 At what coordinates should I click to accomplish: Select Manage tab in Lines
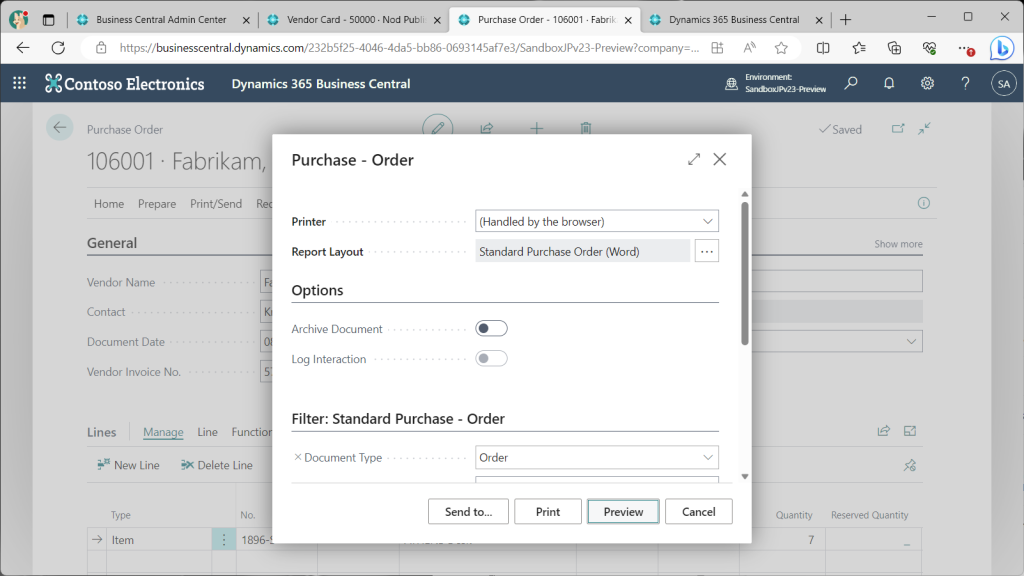163,432
